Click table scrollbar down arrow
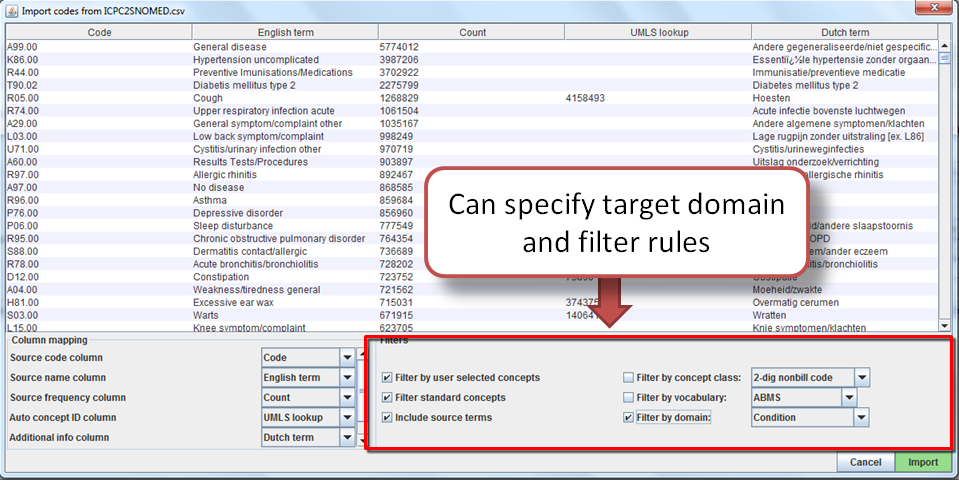 point(945,324)
